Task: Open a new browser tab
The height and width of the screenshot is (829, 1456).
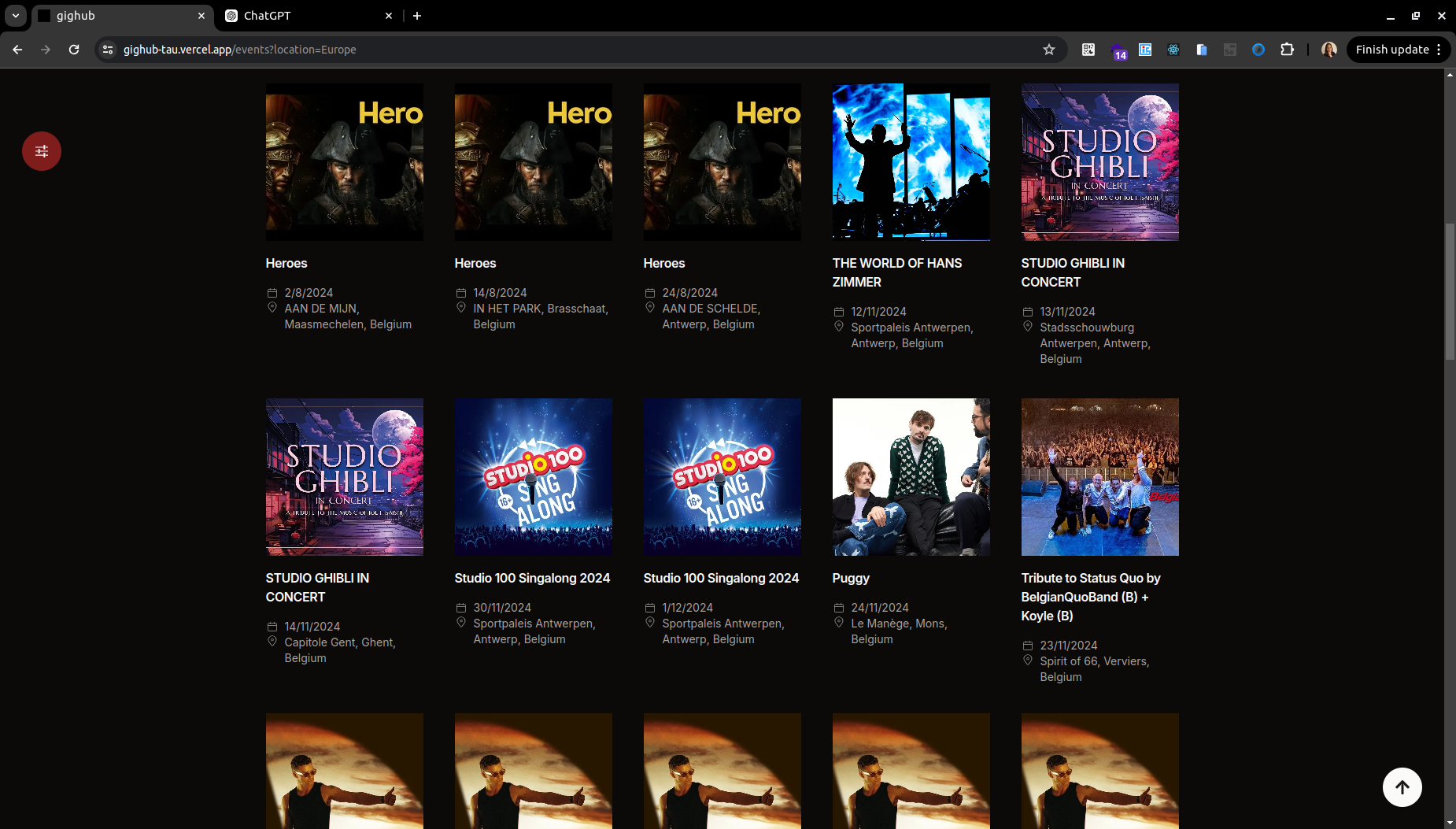Action: pyautogui.click(x=417, y=16)
